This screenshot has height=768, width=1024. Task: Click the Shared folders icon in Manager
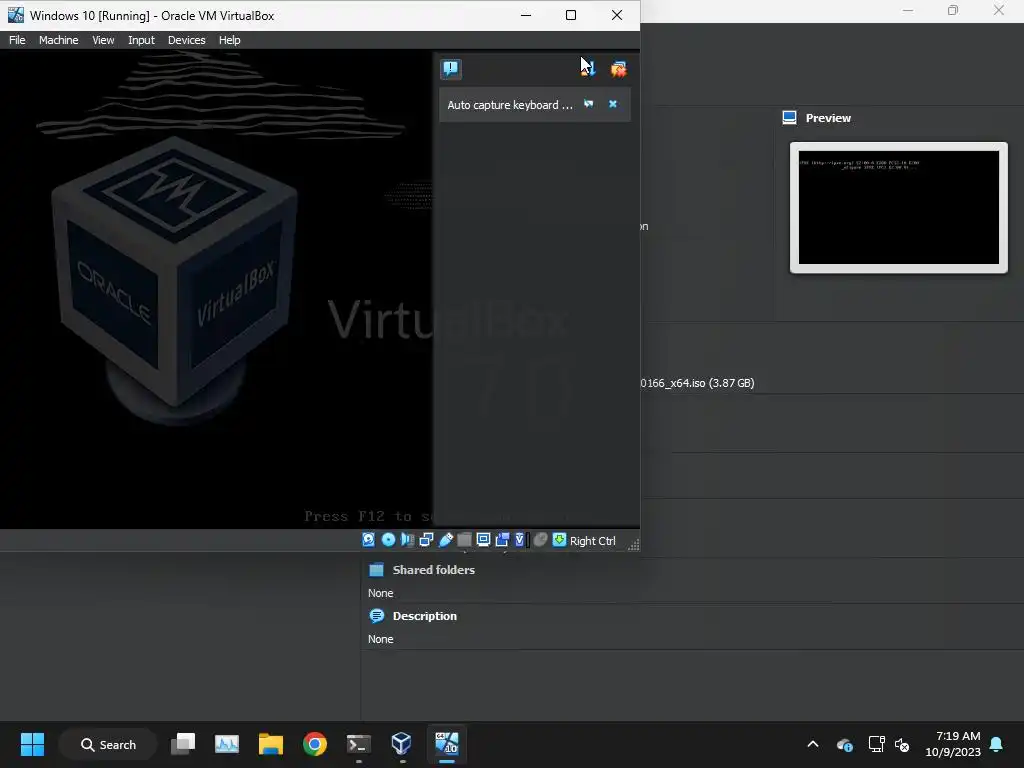click(x=377, y=570)
